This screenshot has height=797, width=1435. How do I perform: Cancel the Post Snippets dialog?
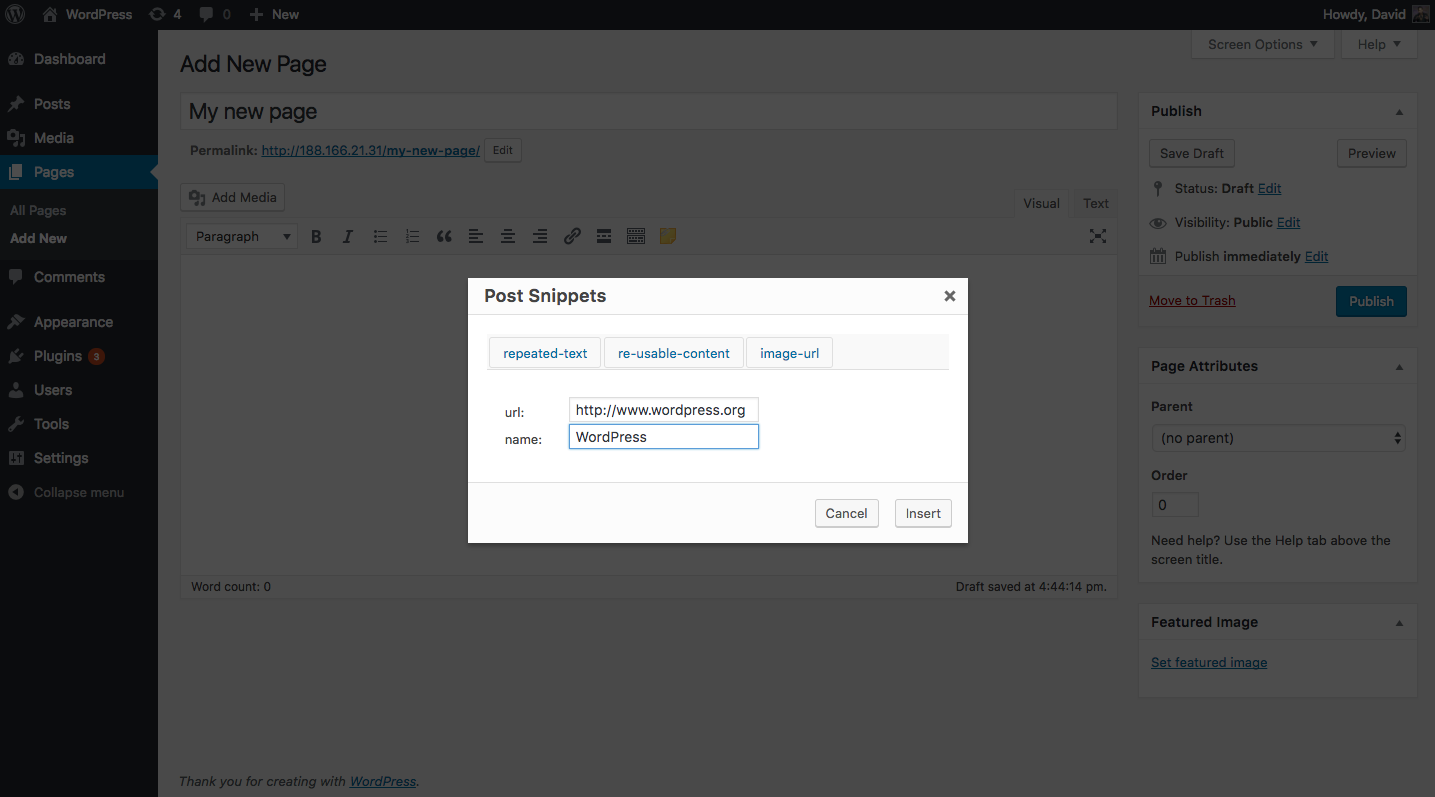pos(847,513)
